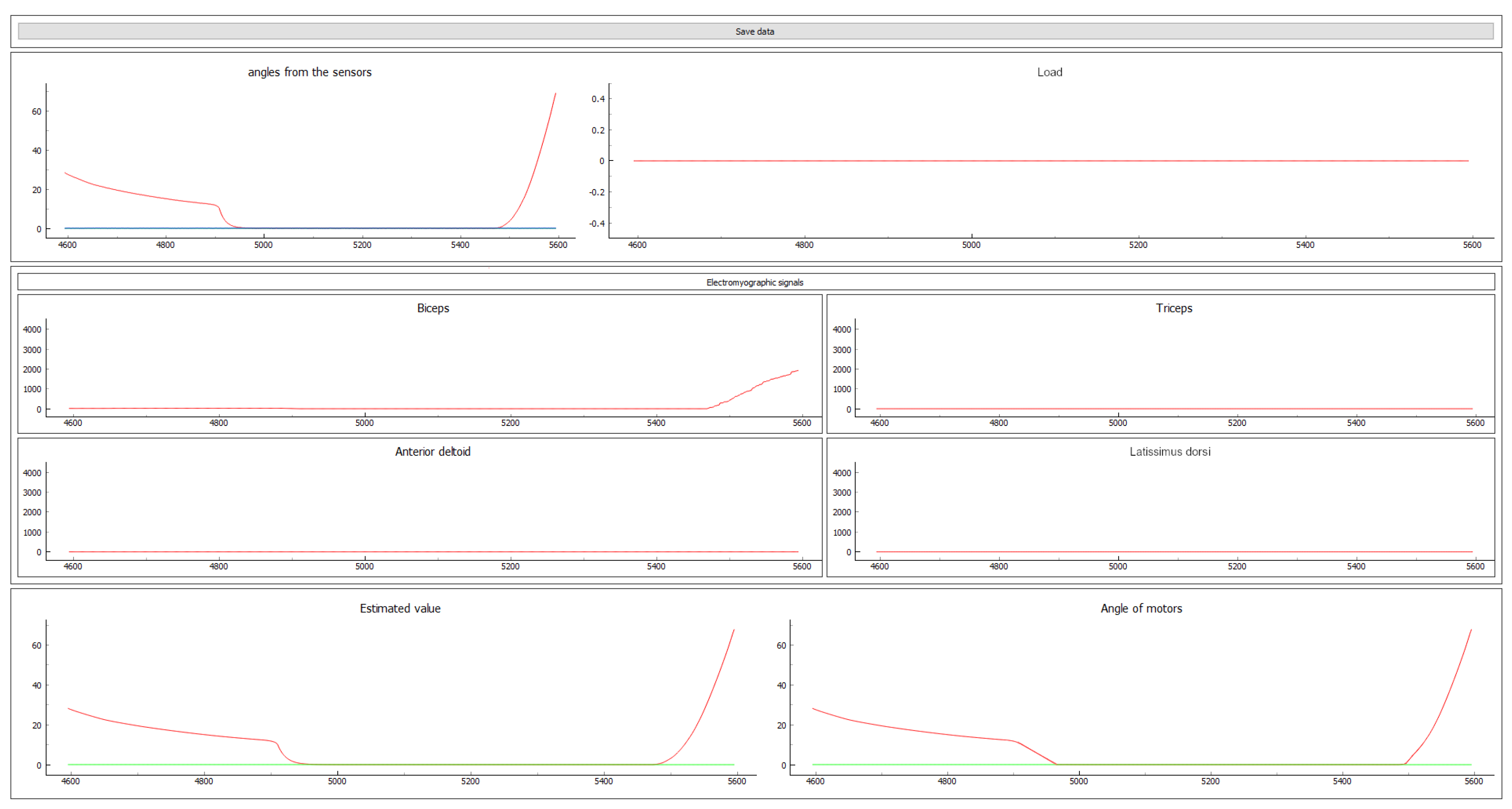Click the flat red line in the Load plot
This screenshot has height=809, width=1512.
pos(1050,161)
